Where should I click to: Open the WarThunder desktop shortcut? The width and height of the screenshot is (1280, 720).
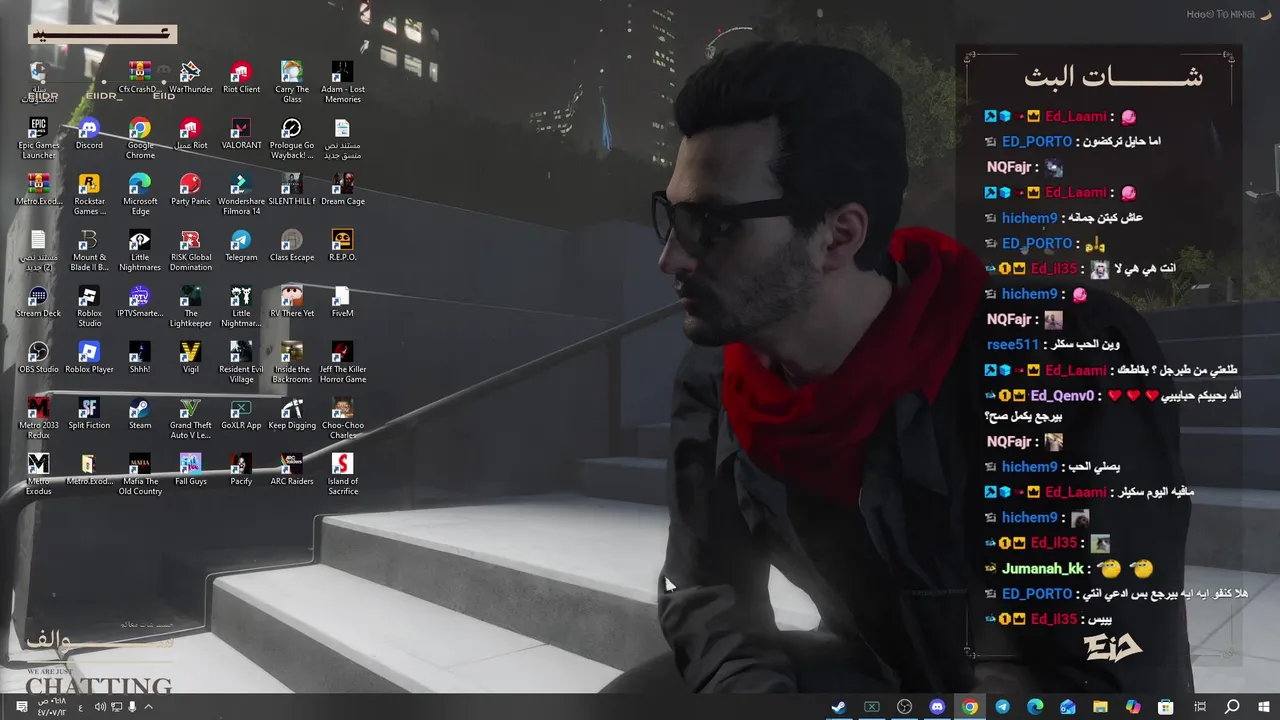(190, 78)
